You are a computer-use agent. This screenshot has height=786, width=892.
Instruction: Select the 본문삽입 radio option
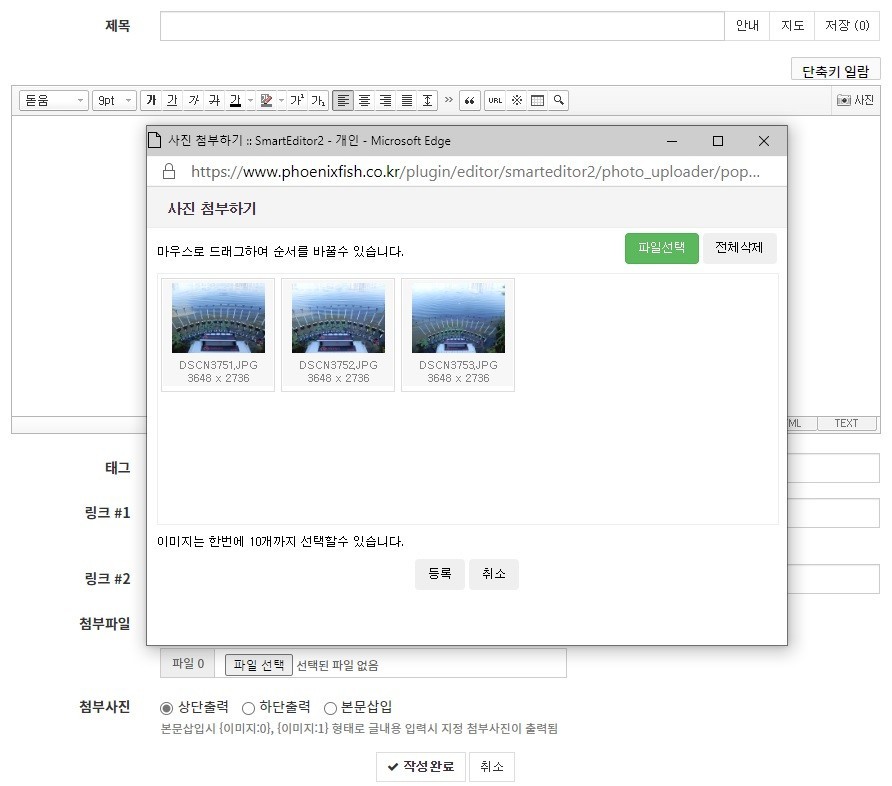[330, 708]
